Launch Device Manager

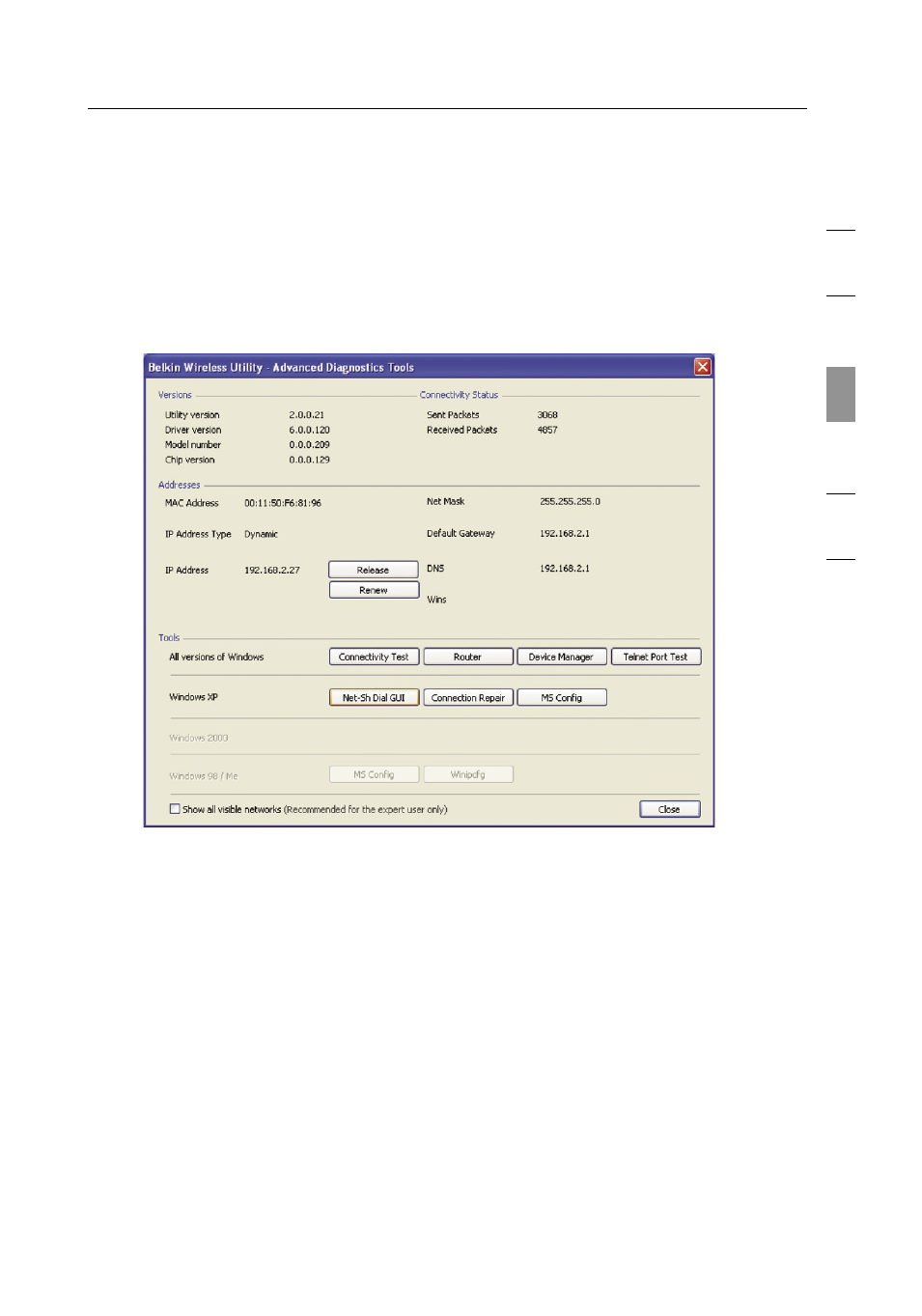coord(561,657)
